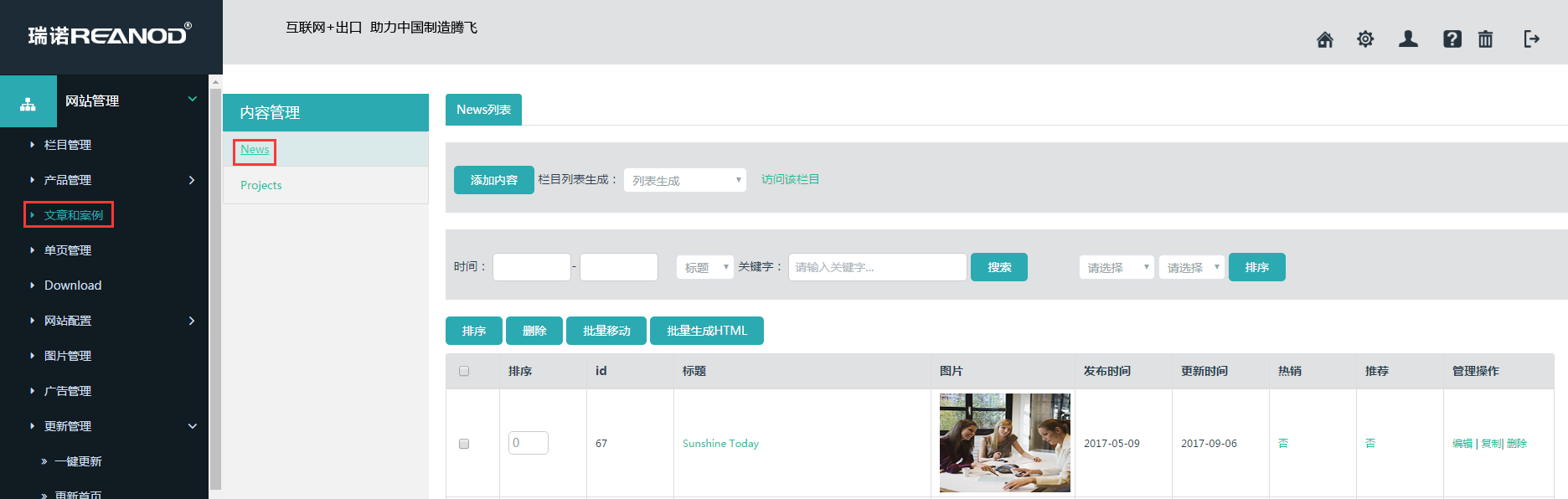Toggle the select-all checkbox in table header
The width and height of the screenshot is (1568, 499).
[x=464, y=371]
